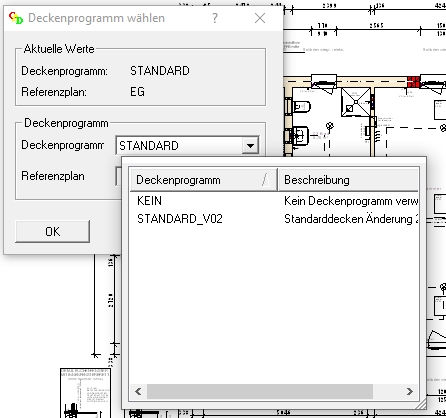Click the Beschreibung column header
446x418 pixels.
pos(348,180)
